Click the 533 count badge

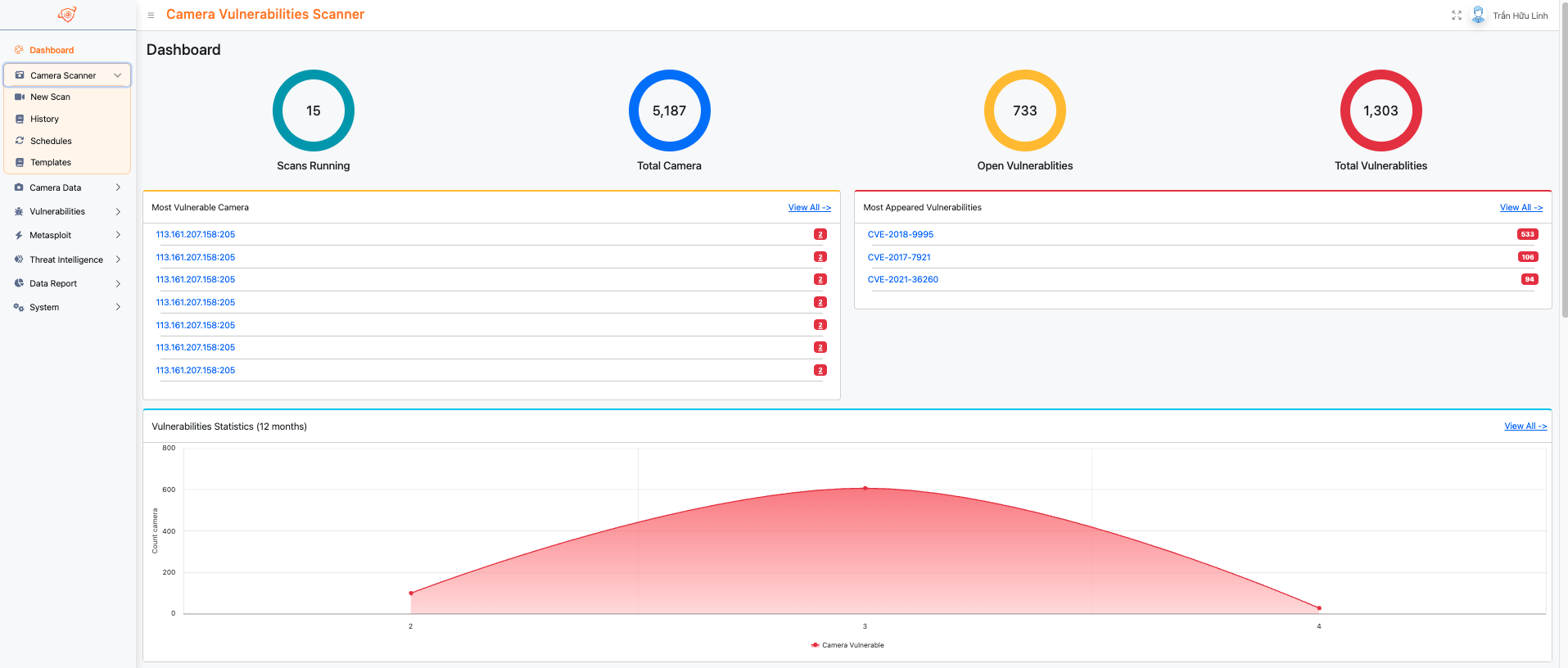click(x=1527, y=234)
